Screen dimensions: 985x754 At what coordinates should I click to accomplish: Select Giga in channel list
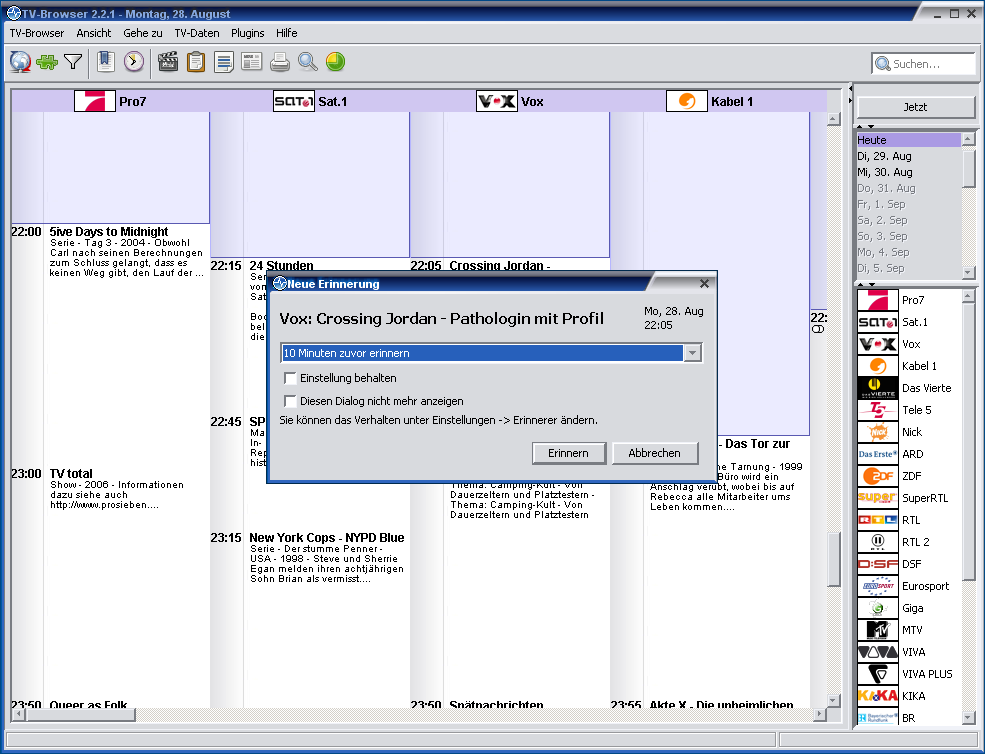tap(909, 608)
